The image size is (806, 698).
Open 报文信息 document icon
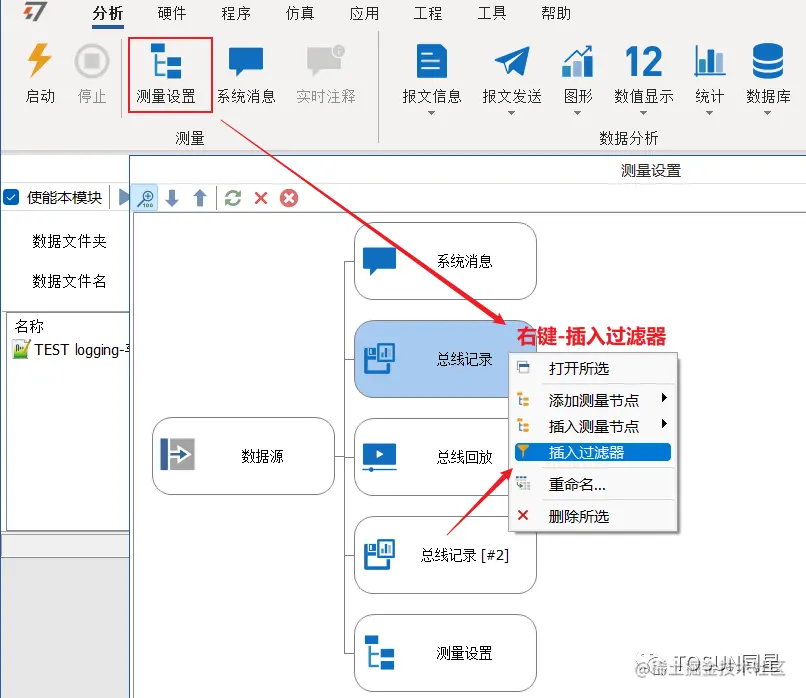coord(432,61)
